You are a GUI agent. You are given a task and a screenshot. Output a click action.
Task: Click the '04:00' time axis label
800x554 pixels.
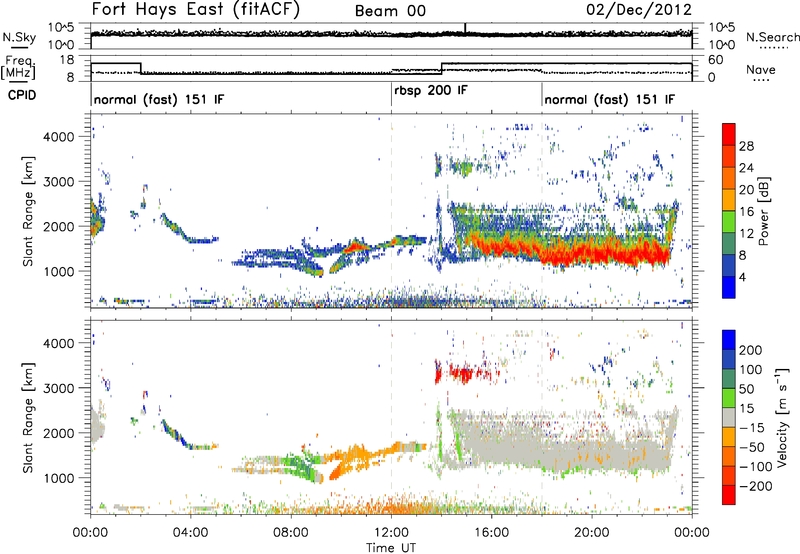click(x=191, y=533)
